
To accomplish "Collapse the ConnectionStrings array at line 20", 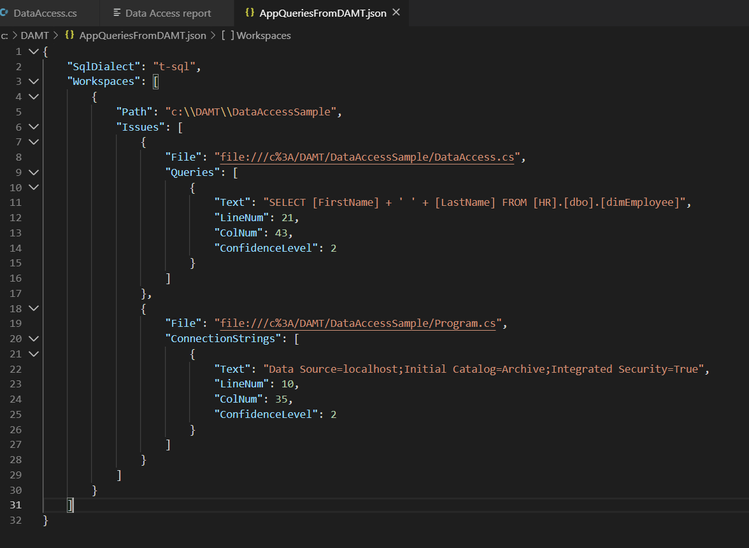I will tap(34, 339).
